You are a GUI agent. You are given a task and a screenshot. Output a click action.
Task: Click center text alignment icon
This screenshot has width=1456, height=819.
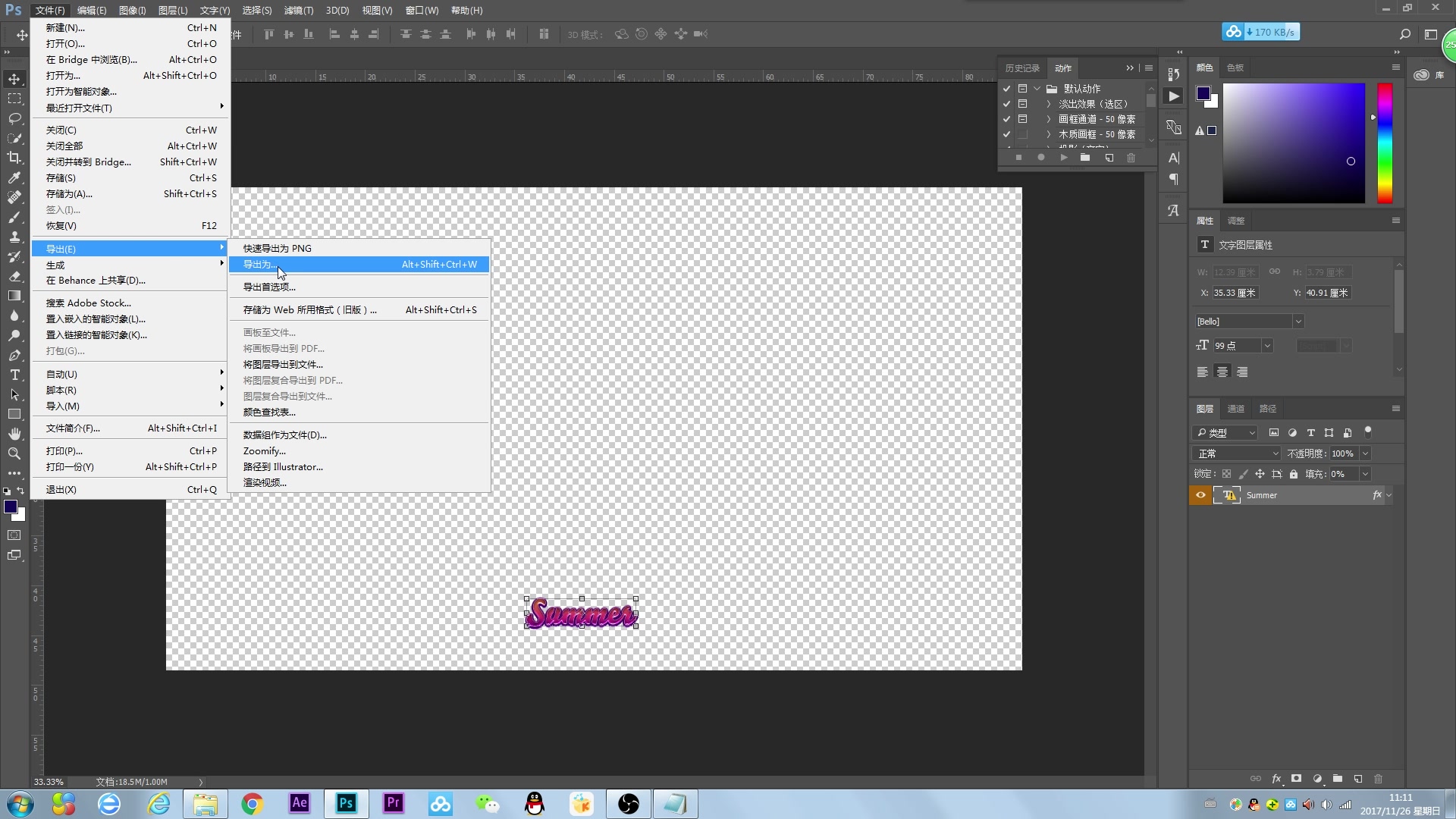point(1222,372)
